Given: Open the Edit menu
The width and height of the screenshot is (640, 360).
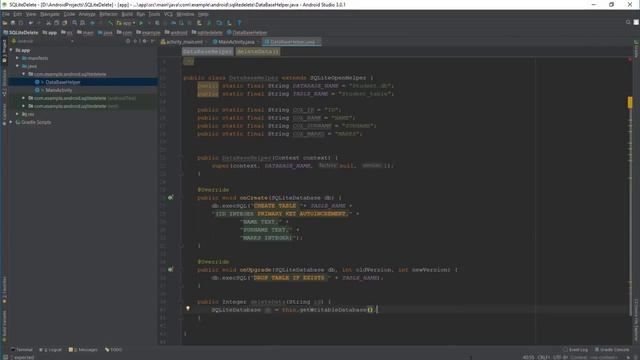Looking at the screenshot, I should tap(18, 14).
